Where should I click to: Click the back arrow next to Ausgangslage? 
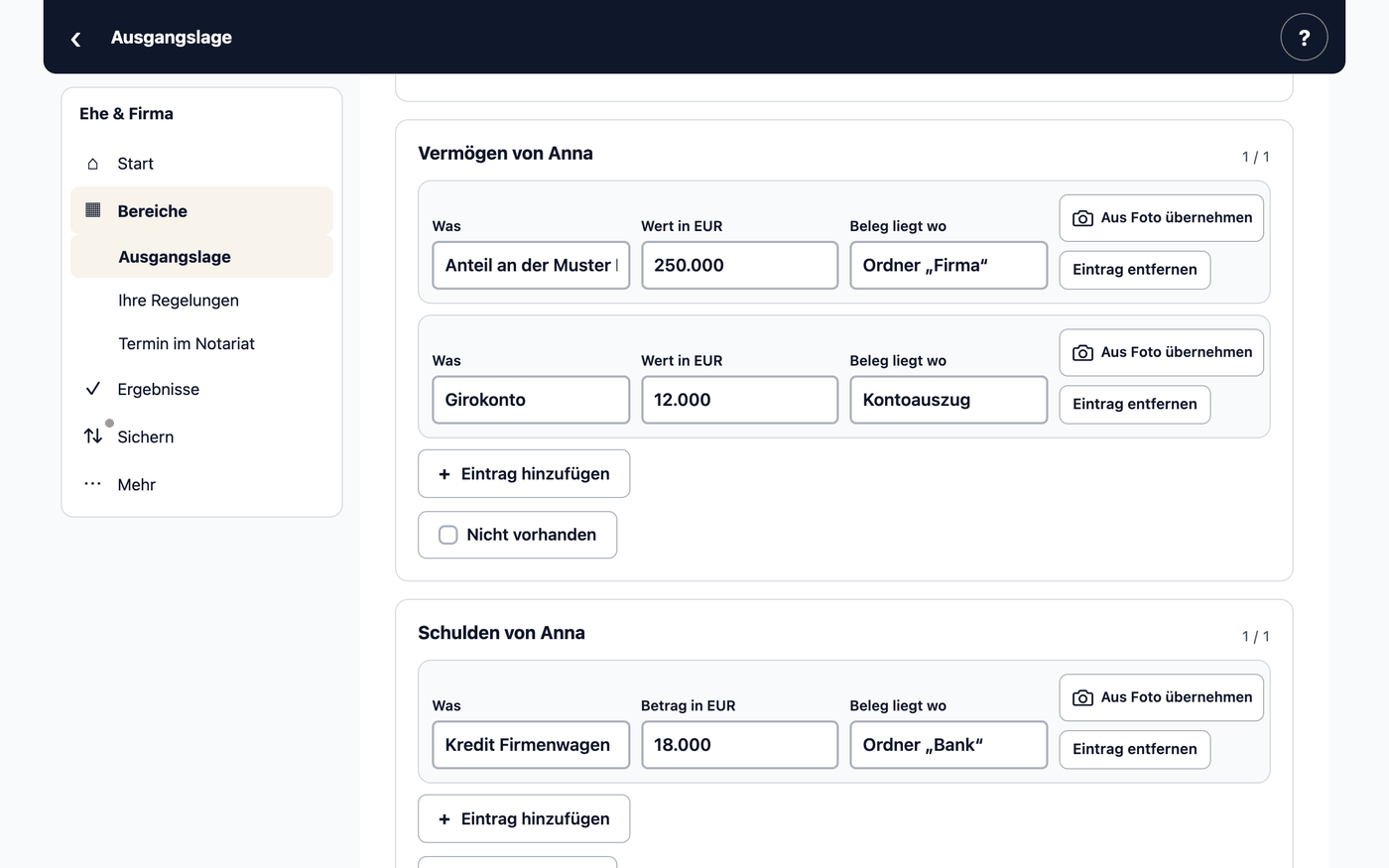[x=75, y=39]
